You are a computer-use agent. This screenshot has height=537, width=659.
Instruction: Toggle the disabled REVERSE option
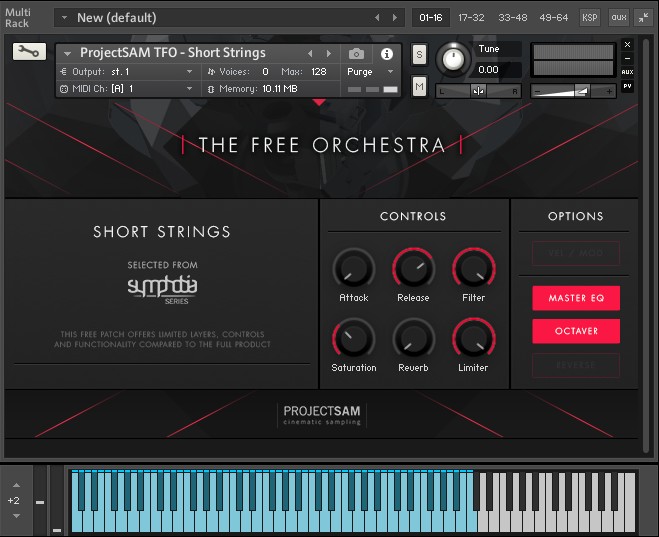click(576, 365)
